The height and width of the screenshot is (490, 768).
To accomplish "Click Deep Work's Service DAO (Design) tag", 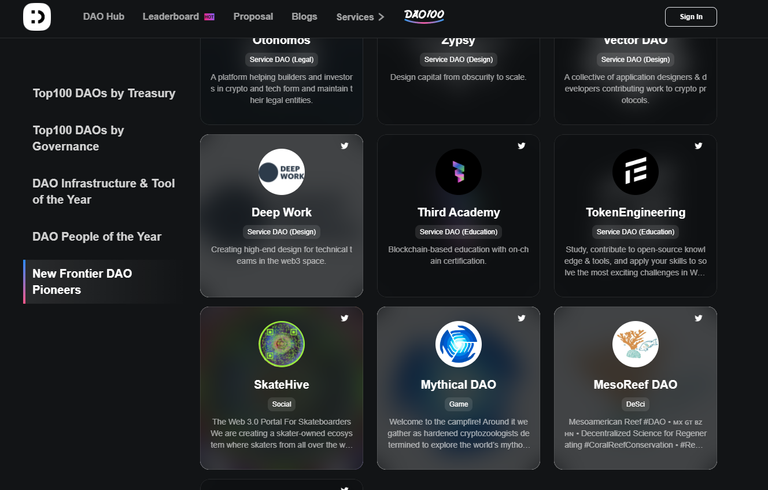I will (282, 232).
